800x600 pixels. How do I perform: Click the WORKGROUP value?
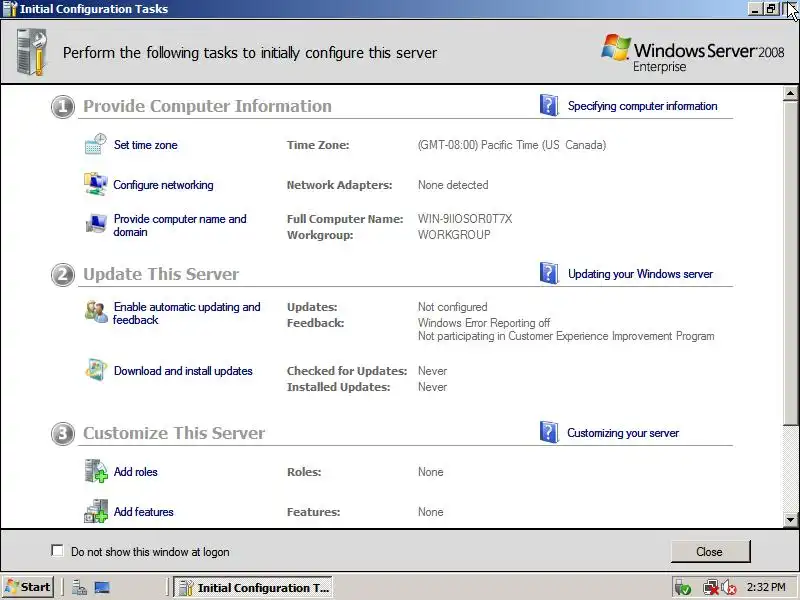point(454,235)
